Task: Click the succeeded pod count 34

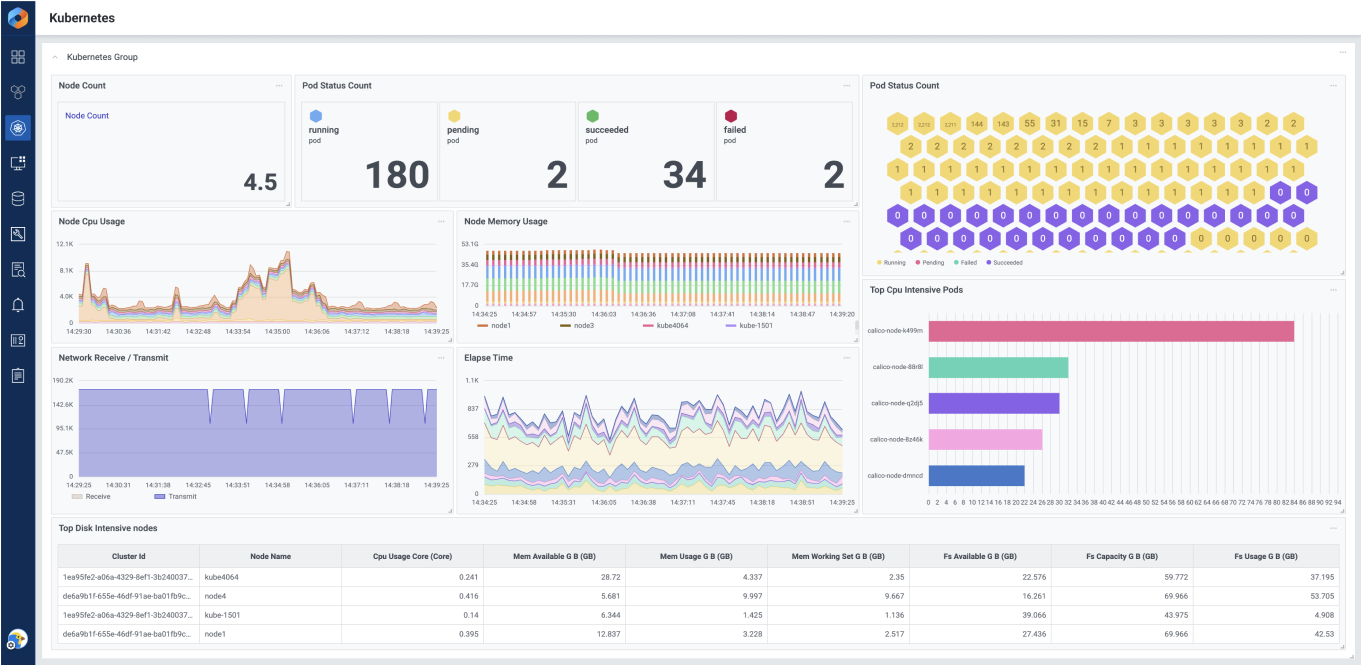Action: coord(685,175)
